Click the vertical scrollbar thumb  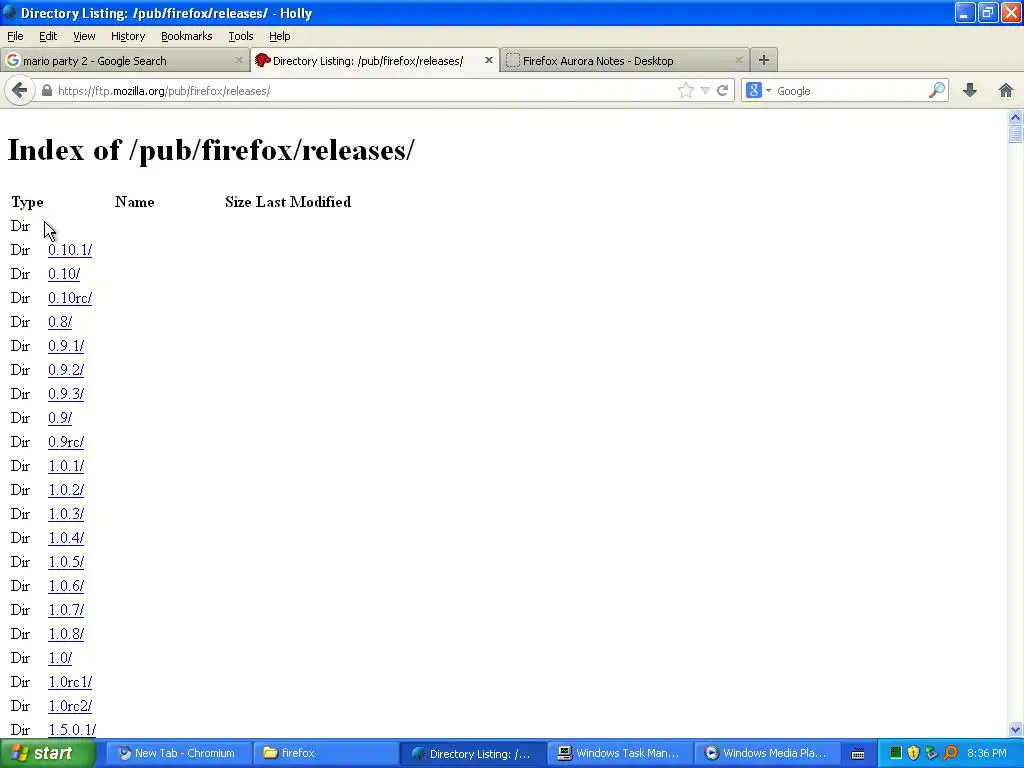1015,134
